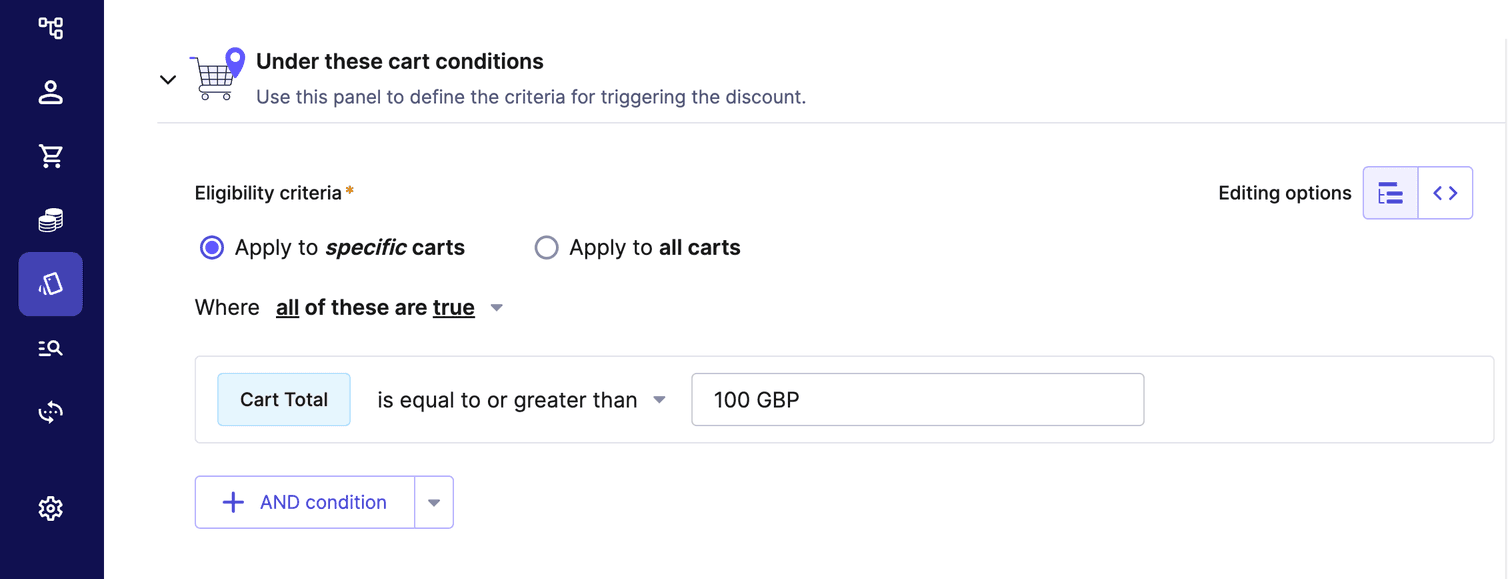Select Apply to all carts
Viewport: 1508px width, 579px height.
(546, 247)
